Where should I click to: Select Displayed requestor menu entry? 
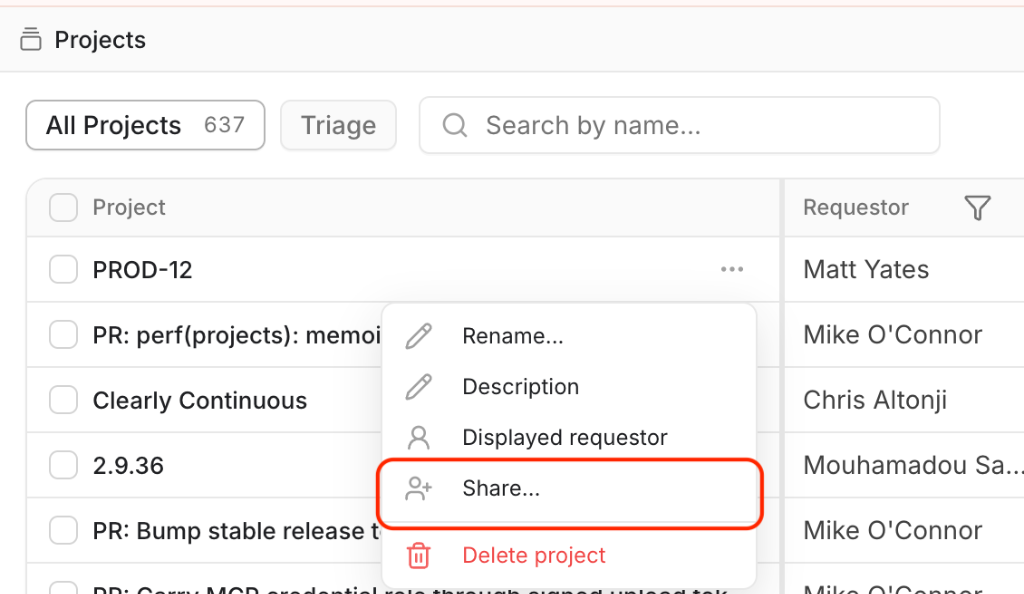tap(569, 437)
